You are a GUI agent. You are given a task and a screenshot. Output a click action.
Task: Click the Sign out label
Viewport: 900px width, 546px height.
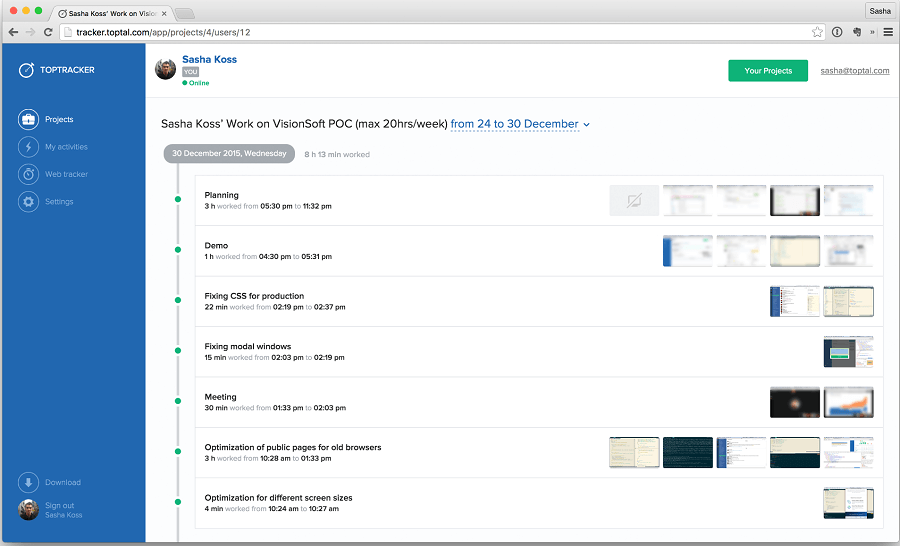click(60, 505)
